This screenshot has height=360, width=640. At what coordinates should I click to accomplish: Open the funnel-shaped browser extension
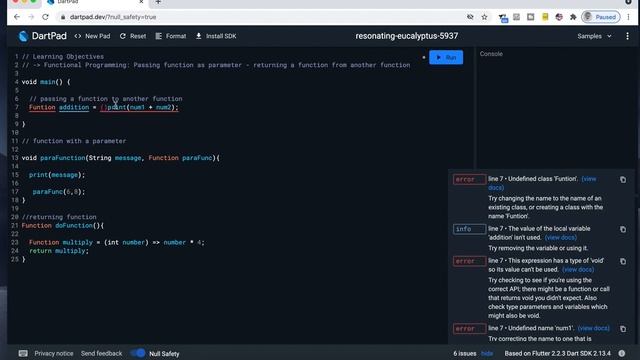pyautogui.click(x=503, y=18)
